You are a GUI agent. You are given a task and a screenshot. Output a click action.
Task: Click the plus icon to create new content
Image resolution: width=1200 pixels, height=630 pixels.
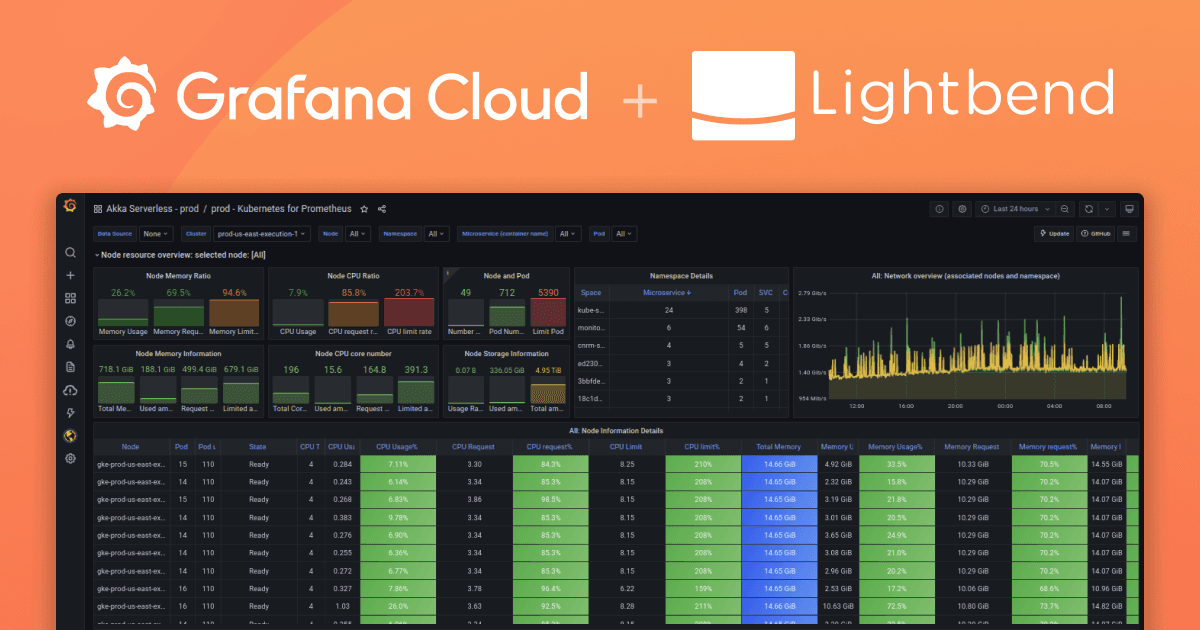[70, 275]
